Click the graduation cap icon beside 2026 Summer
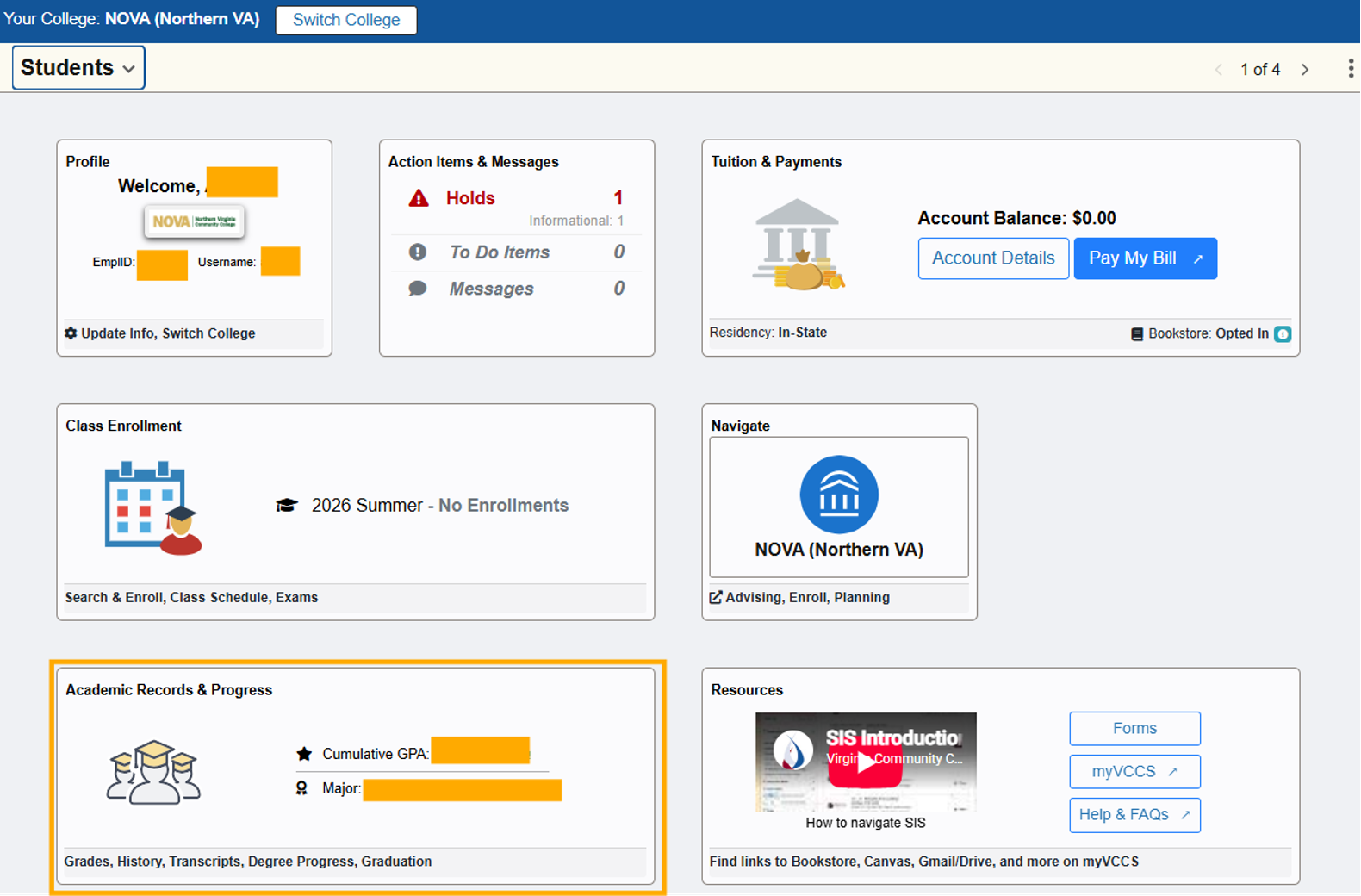1361x896 pixels. (x=287, y=505)
